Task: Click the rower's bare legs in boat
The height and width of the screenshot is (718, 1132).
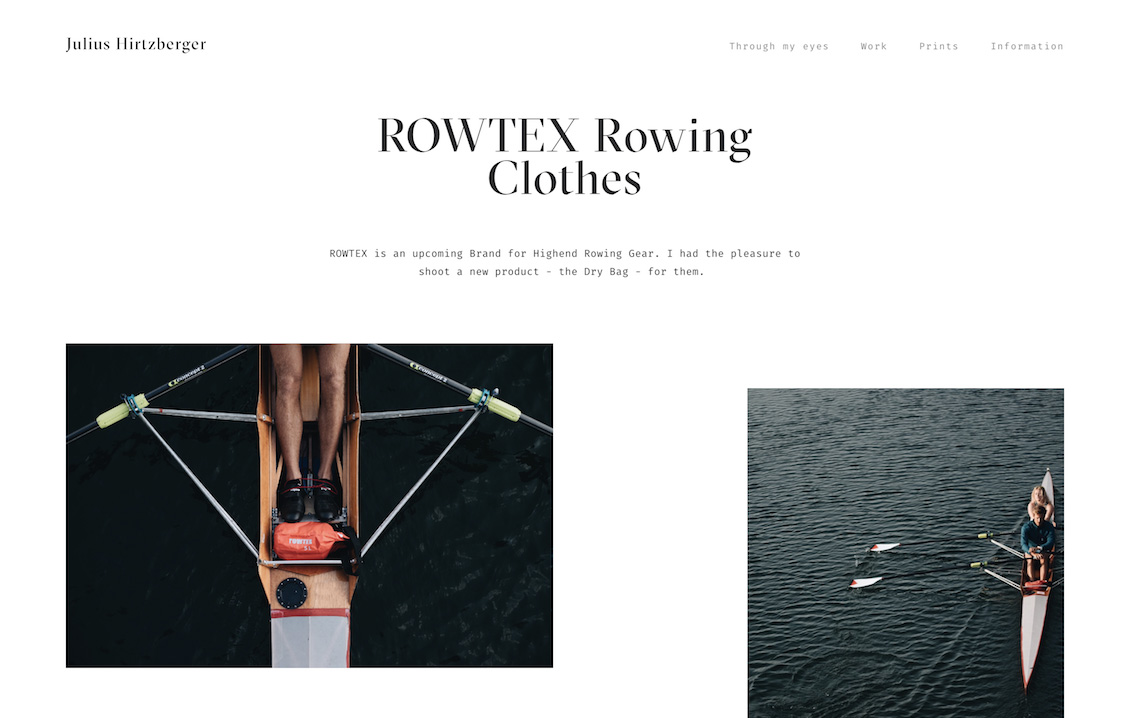Action: pos(310,410)
